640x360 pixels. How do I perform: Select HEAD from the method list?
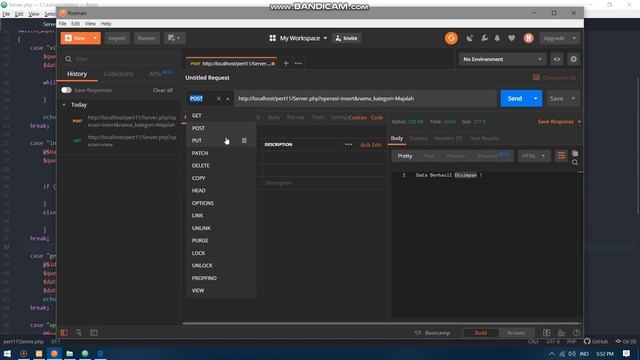pyautogui.click(x=221, y=191)
